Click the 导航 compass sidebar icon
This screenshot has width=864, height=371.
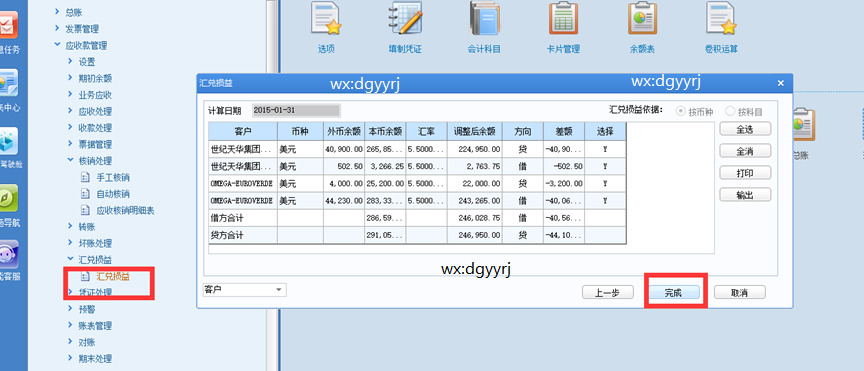[x=8, y=198]
